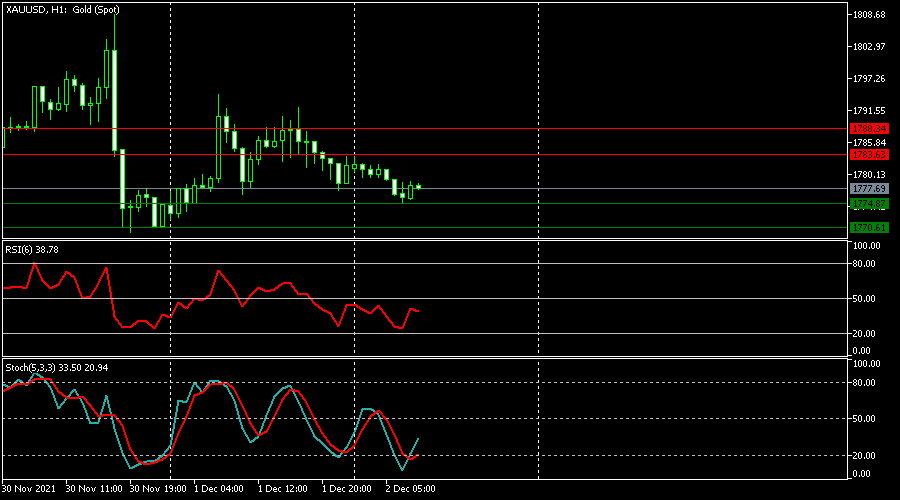The height and width of the screenshot is (500, 900).
Task: Click the Stochastic 20.00 level label
Action: (x=864, y=456)
